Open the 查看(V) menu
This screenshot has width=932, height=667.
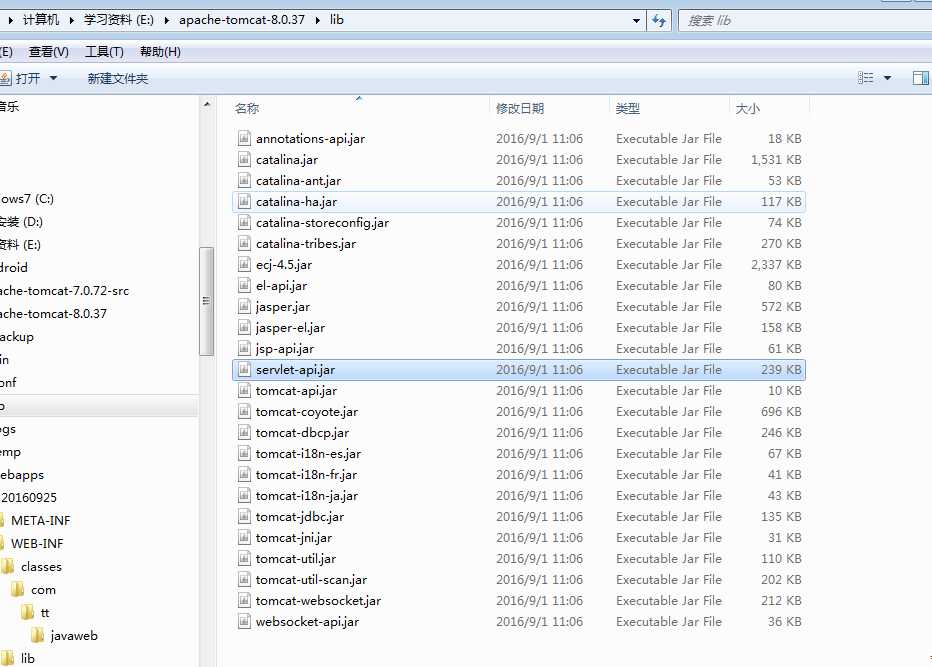pos(49,52)
